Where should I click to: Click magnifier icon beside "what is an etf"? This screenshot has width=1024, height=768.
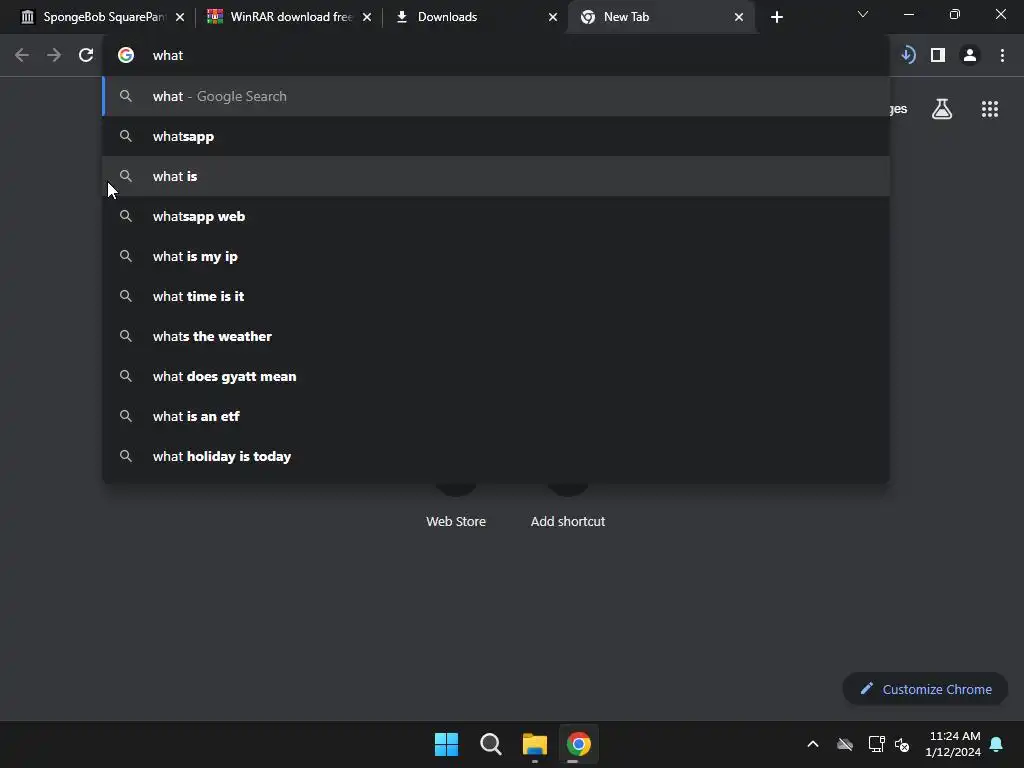126,416
